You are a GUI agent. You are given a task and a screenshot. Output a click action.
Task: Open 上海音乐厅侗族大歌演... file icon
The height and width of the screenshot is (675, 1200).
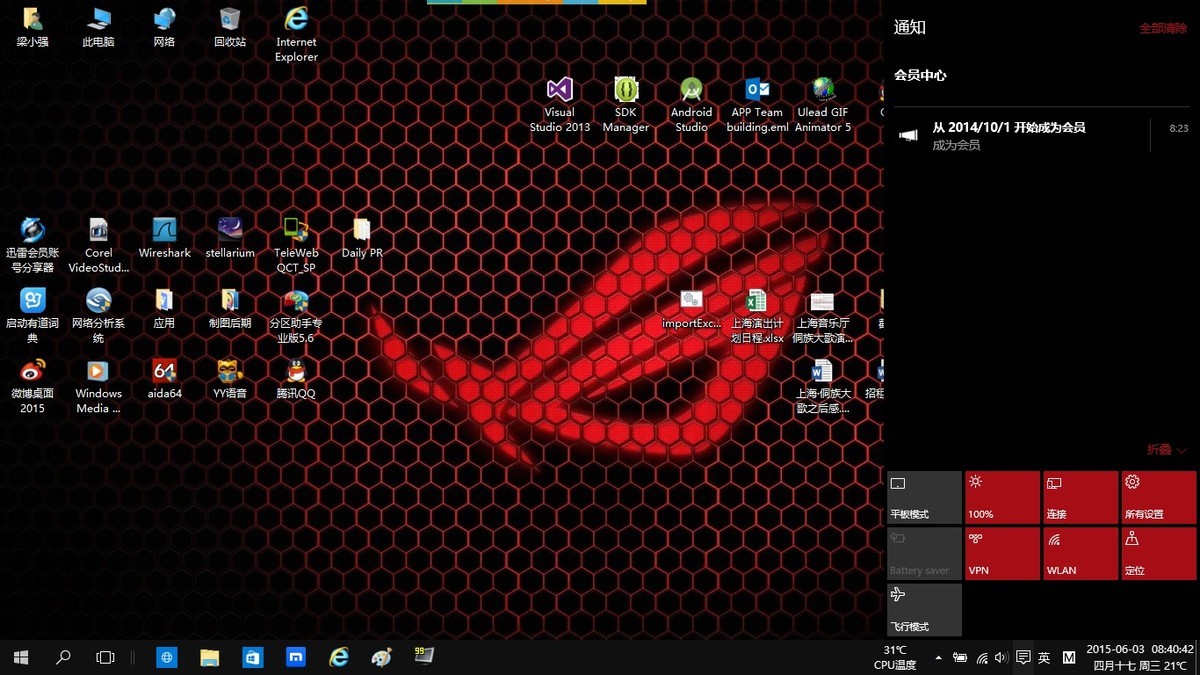822,315
